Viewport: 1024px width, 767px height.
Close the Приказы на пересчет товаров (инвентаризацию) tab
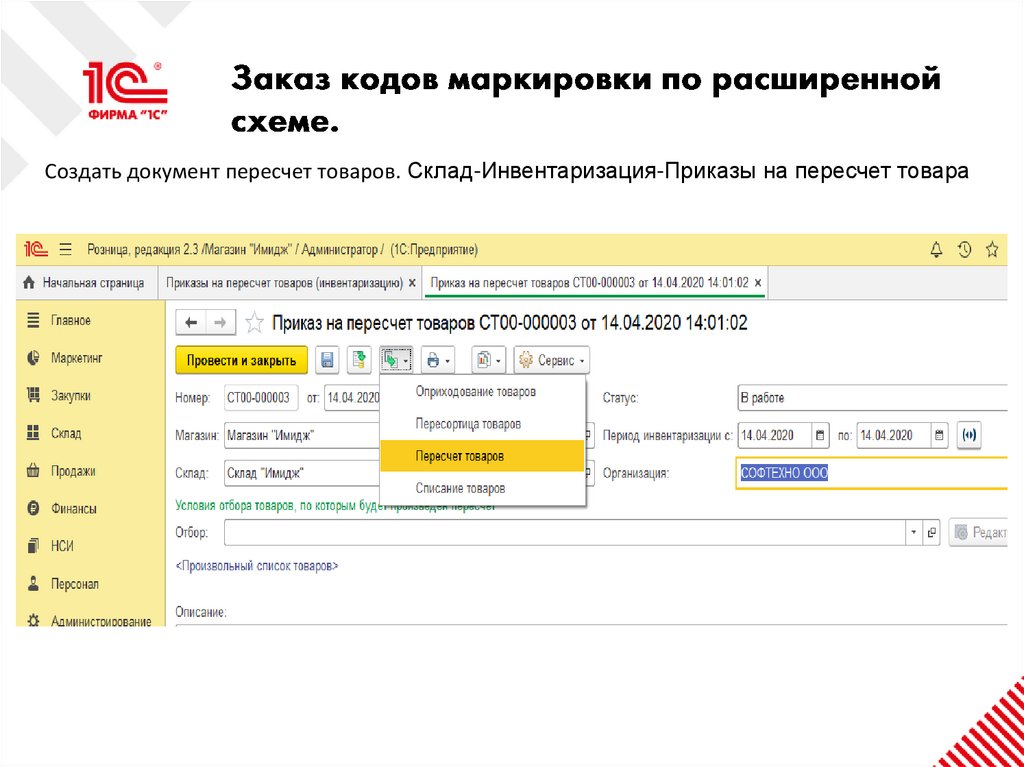pyautogui.click(x=411, y=284)
